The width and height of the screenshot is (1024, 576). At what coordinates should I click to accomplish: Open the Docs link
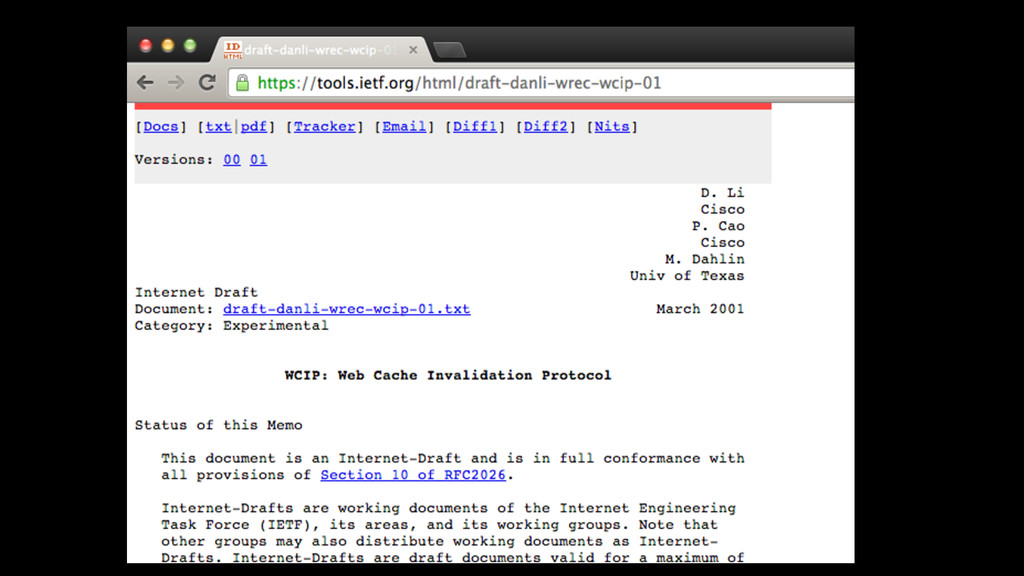tap(161, 127)
